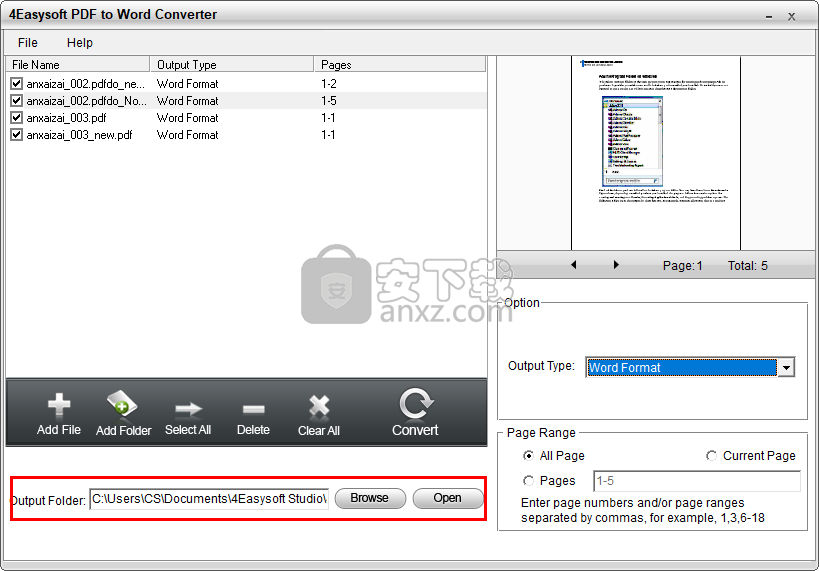The height and width of the screenshot is (571, 819).
Task: Select the All Page radio button
Action: (529, 456)
